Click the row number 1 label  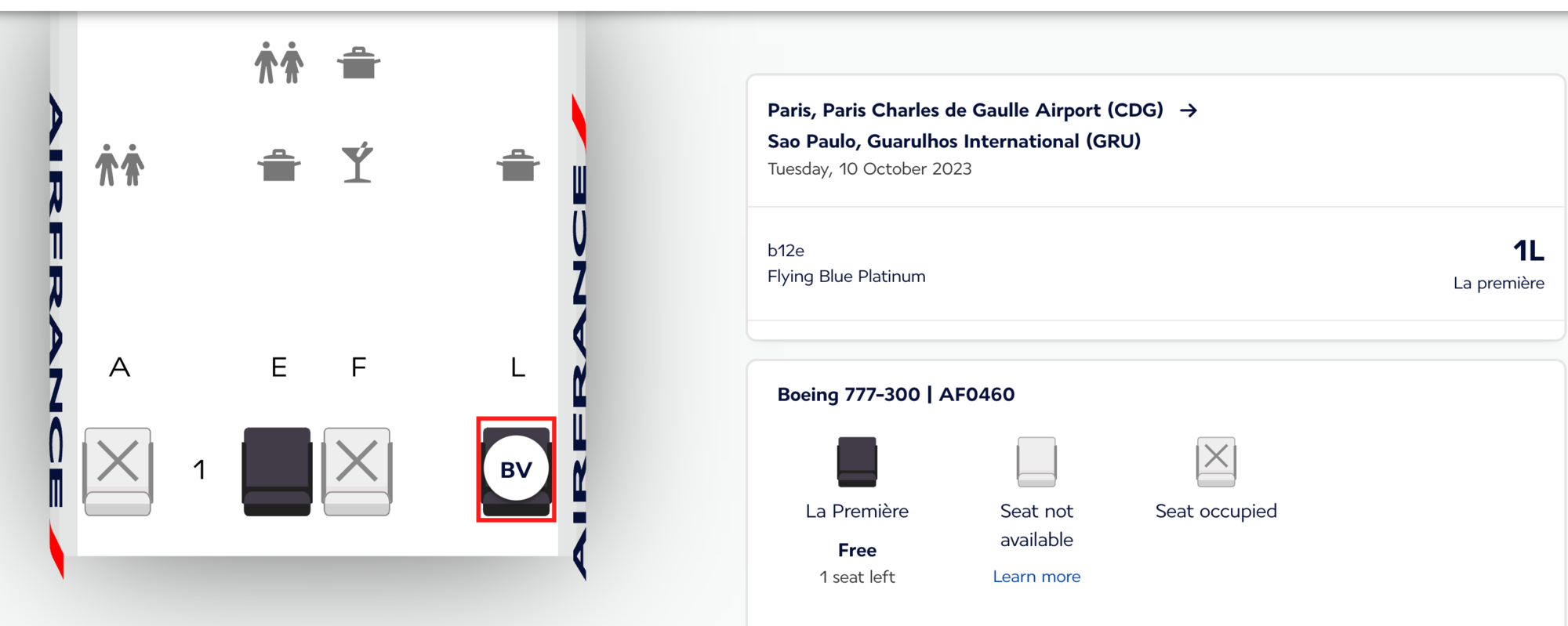click(x=199, y=469)
